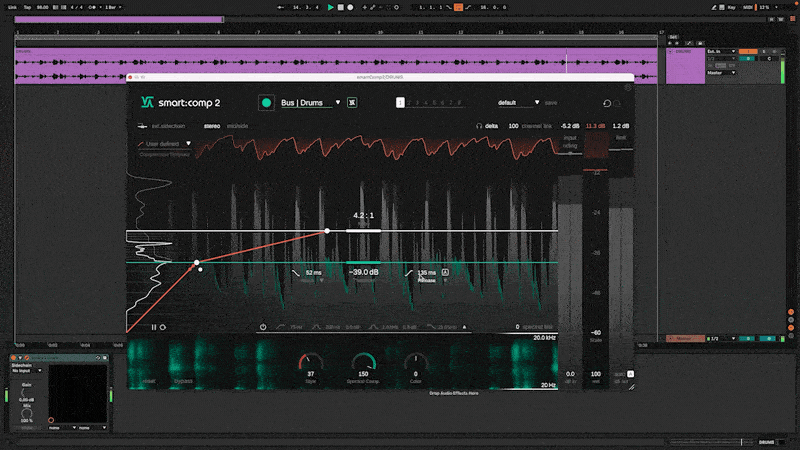The height and width of the screenshot is (450, 800).
Task: Open the User defined template dropdown
Action: 164,144
